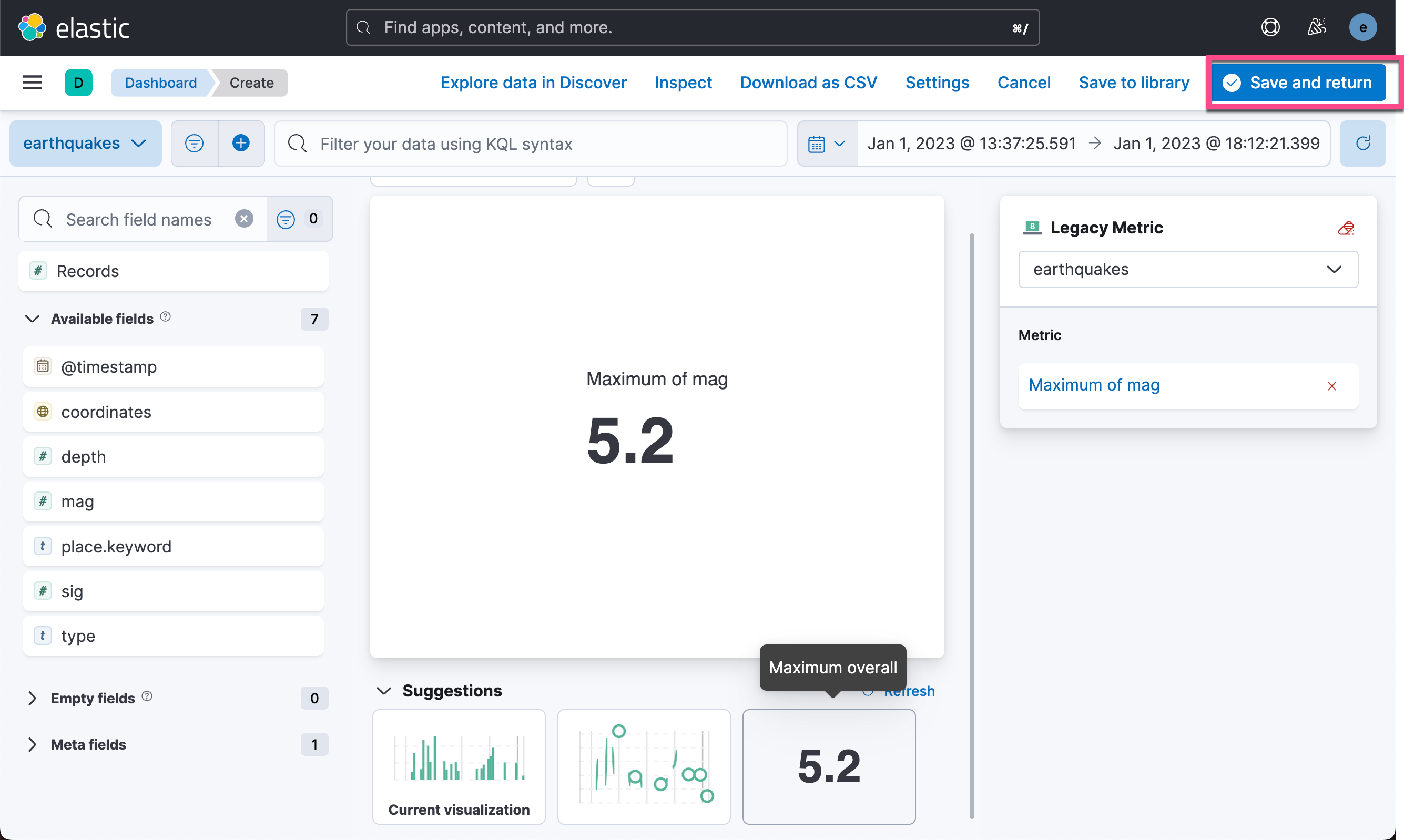Clear the field name search box
The width and height of the screenshot is (1404, 840).
(244, 219)
